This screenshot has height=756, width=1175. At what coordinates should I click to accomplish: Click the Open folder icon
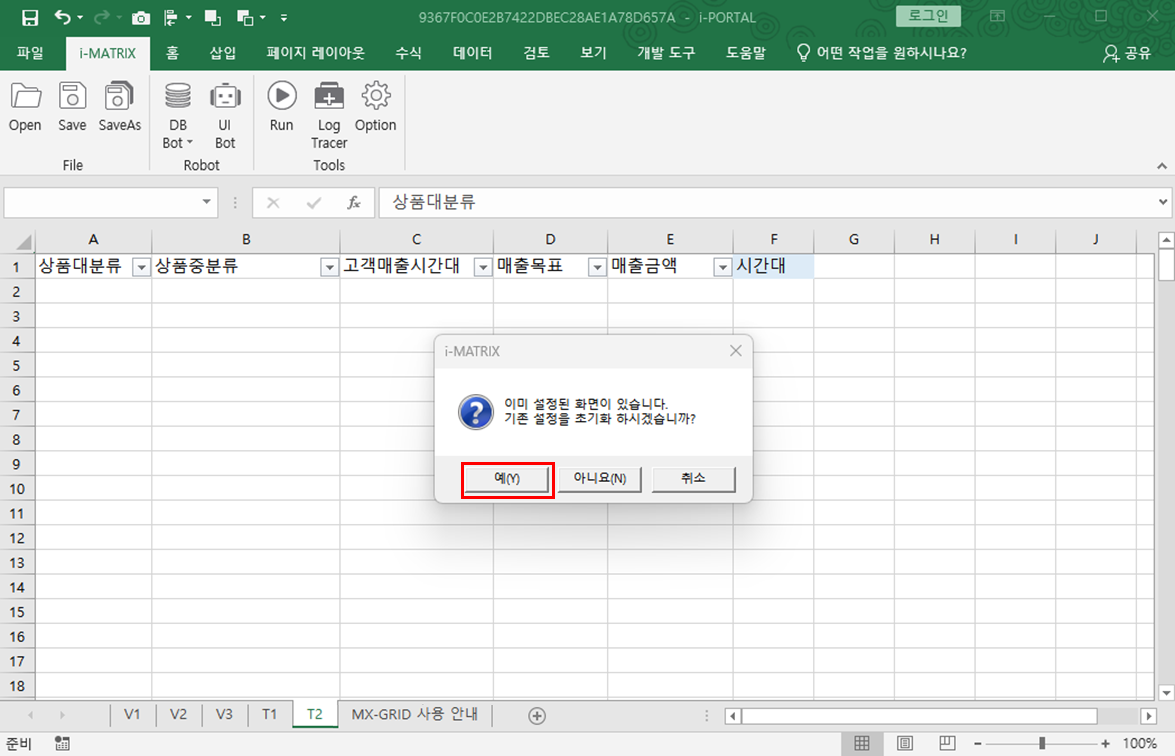pyautogui.click(x=25, y=97)
